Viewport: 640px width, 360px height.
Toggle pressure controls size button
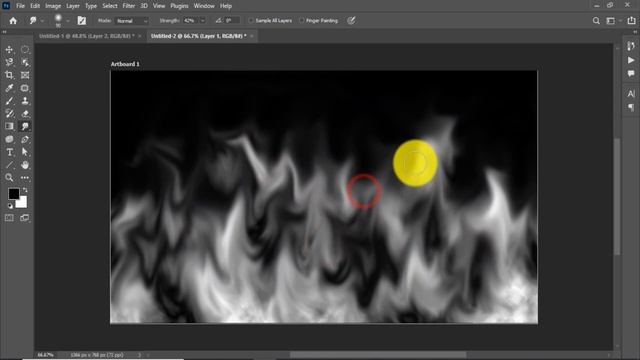[x=351, y=20]
